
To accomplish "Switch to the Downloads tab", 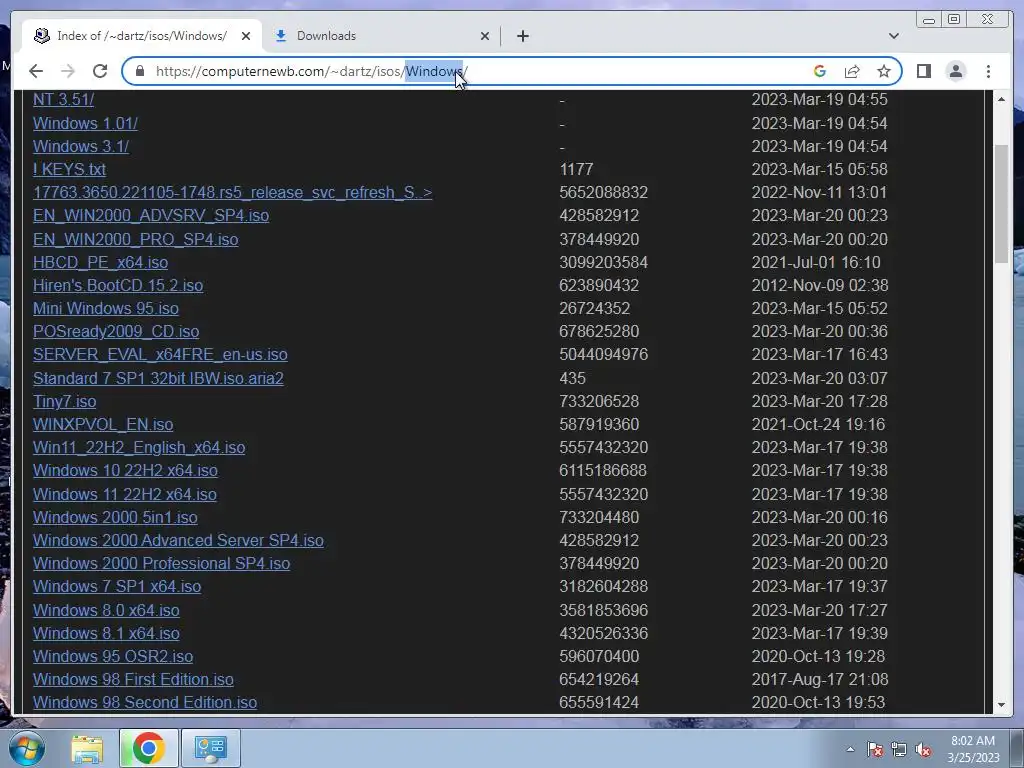I will pyautogui.click(x=382, y=36).
